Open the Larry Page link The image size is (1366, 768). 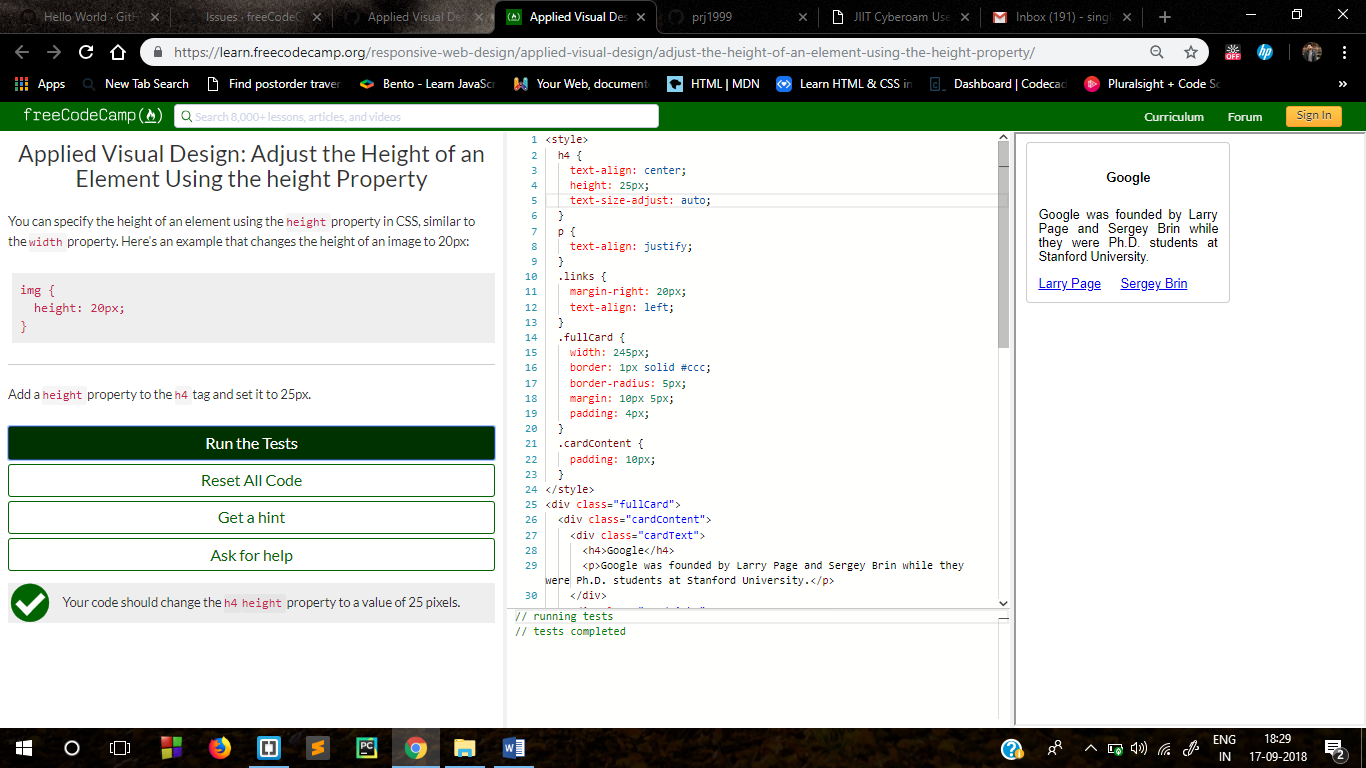point(1069,283)
